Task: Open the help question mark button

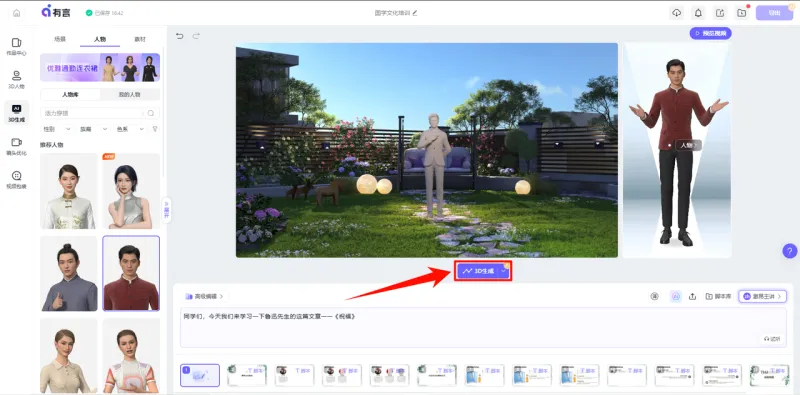Action: coord(789,251)
